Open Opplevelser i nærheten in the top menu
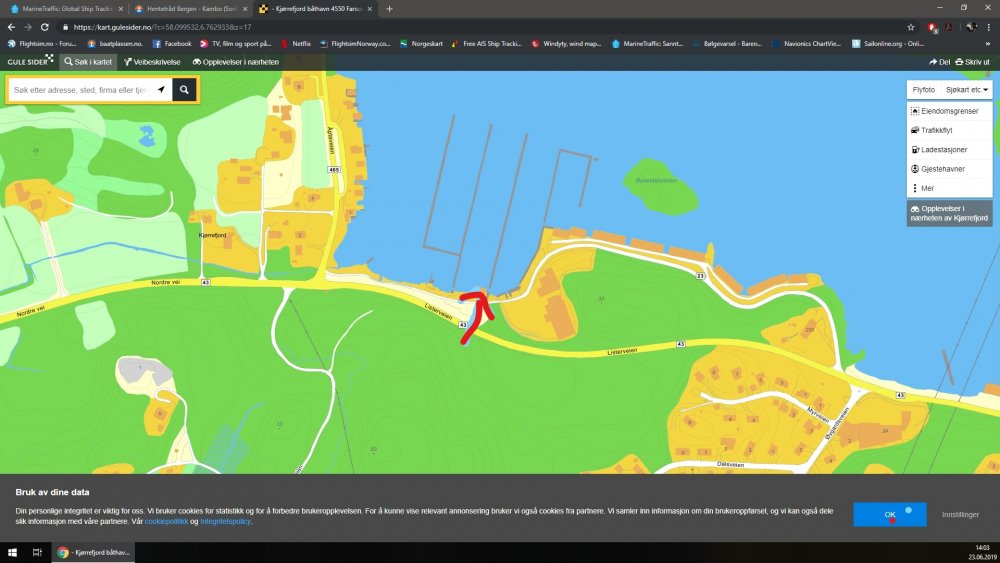Image resolution: width=1000 pixels, height=563 pixels. (x=235, y=62)
